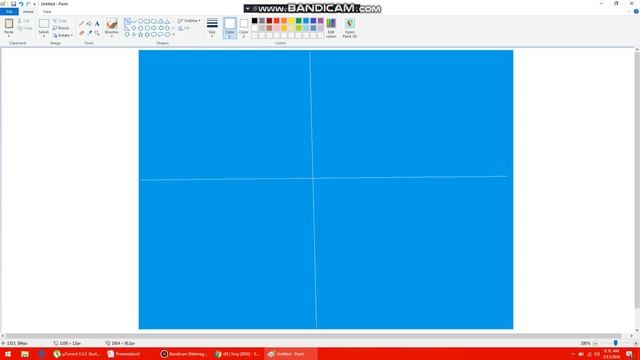Pick the green color swatch

click(x=298, y=21)
